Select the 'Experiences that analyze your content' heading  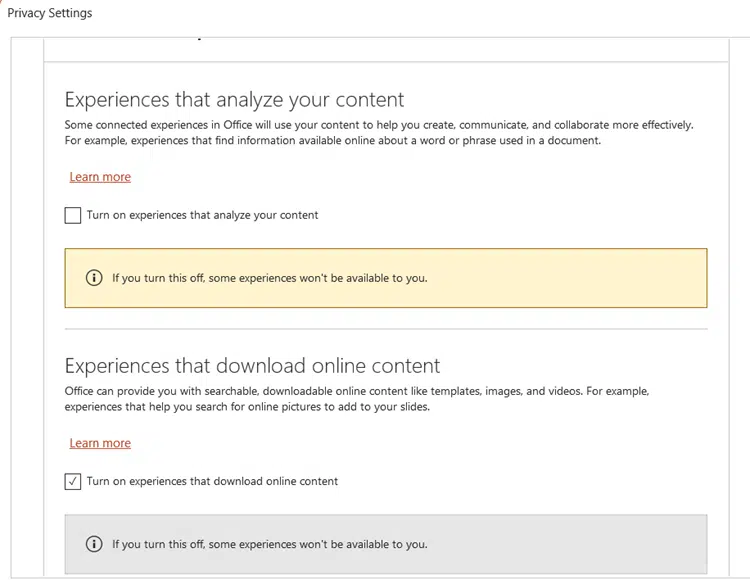tap(234, 100)
